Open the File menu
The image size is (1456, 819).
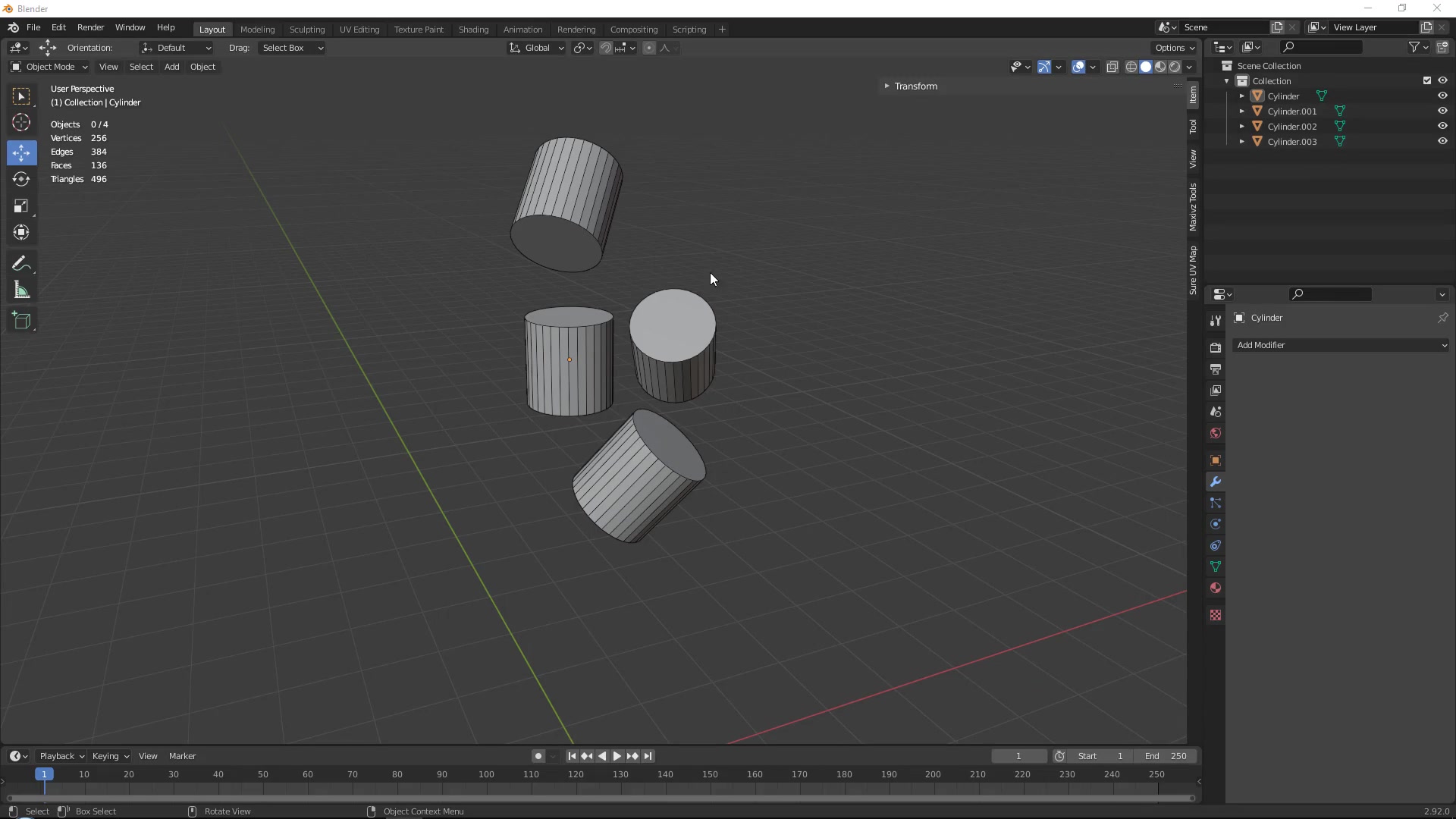pos(33,27)
